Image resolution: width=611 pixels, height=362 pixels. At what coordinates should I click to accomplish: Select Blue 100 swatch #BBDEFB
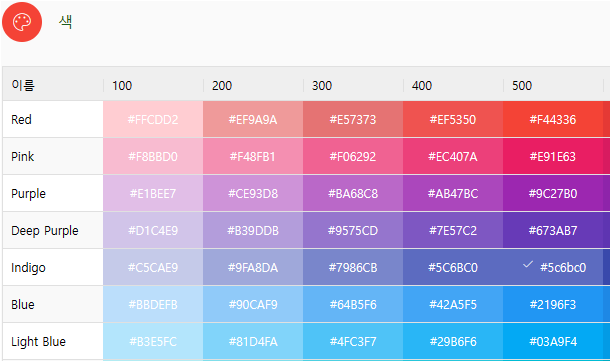[153, 304]
